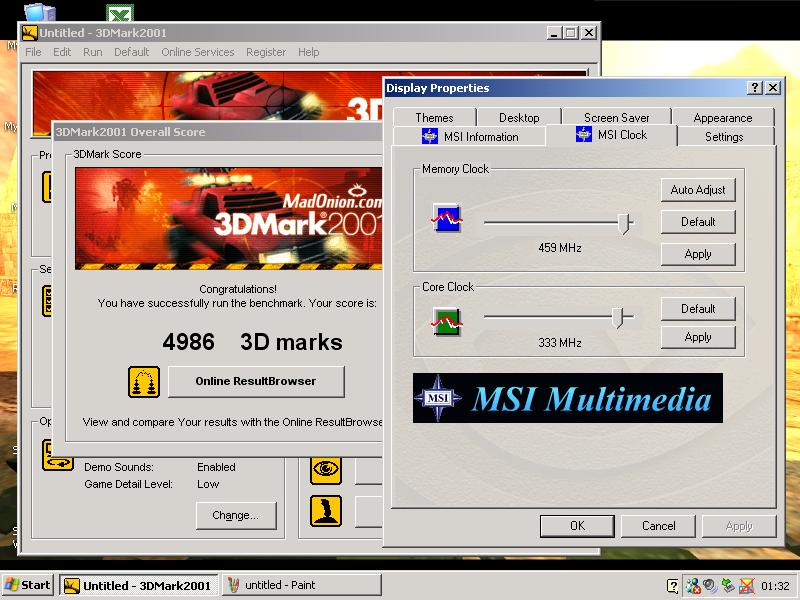800x600 pixels.
Task: Click Default button in Core Clock group
Action: pos(698,309)
